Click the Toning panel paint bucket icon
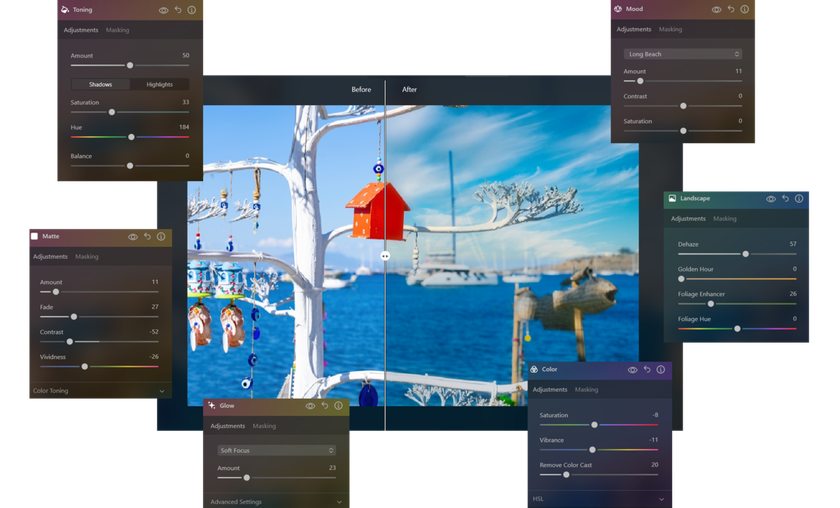The height and width of the screenshot is (508, 840). pyautogui.click(x=65, y=10)
